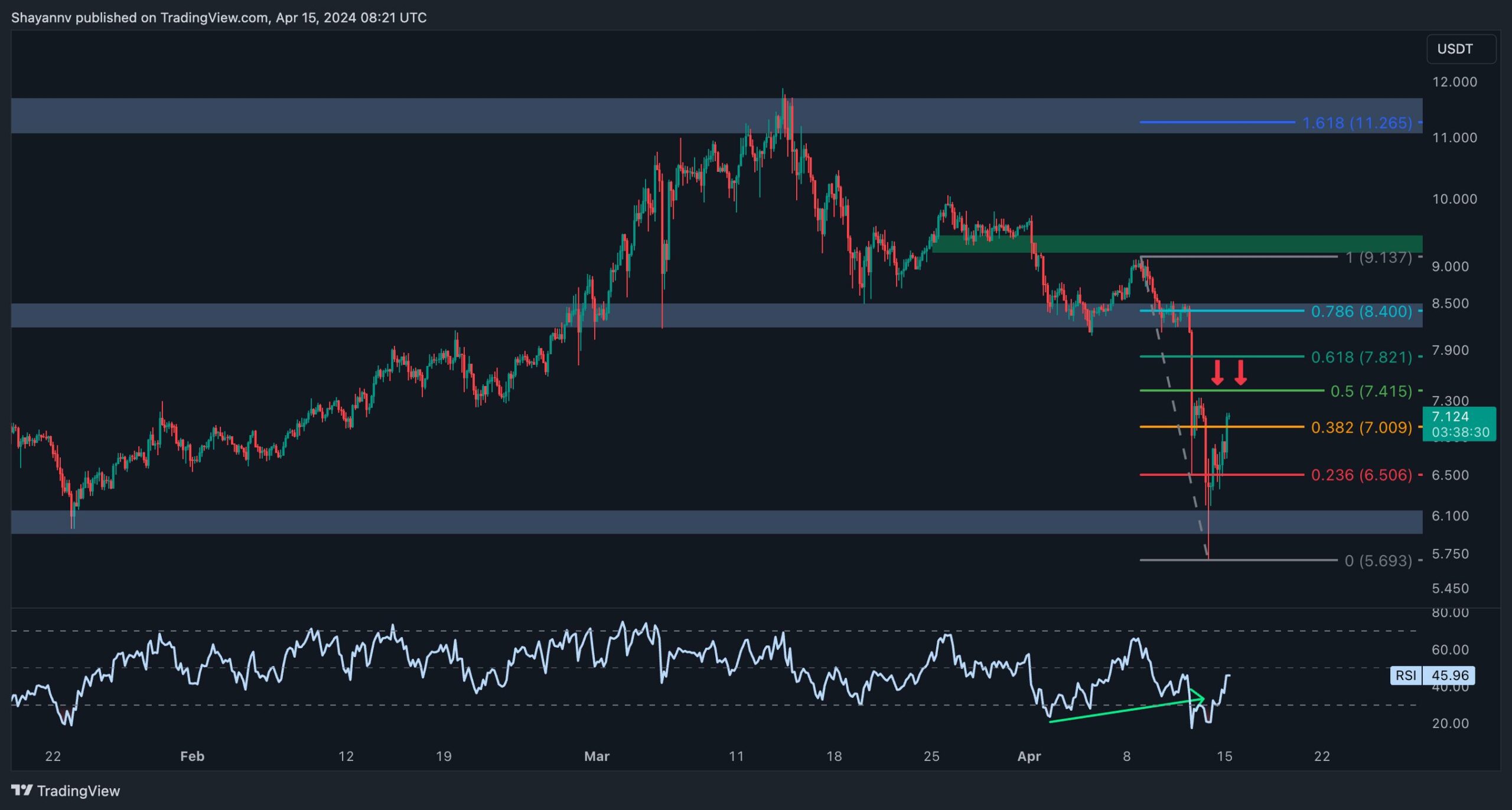Screen dimensions: 1512x810
Task: Click the current price tag 7.124
Action: pyautogui.click(x=1459, y=424)
